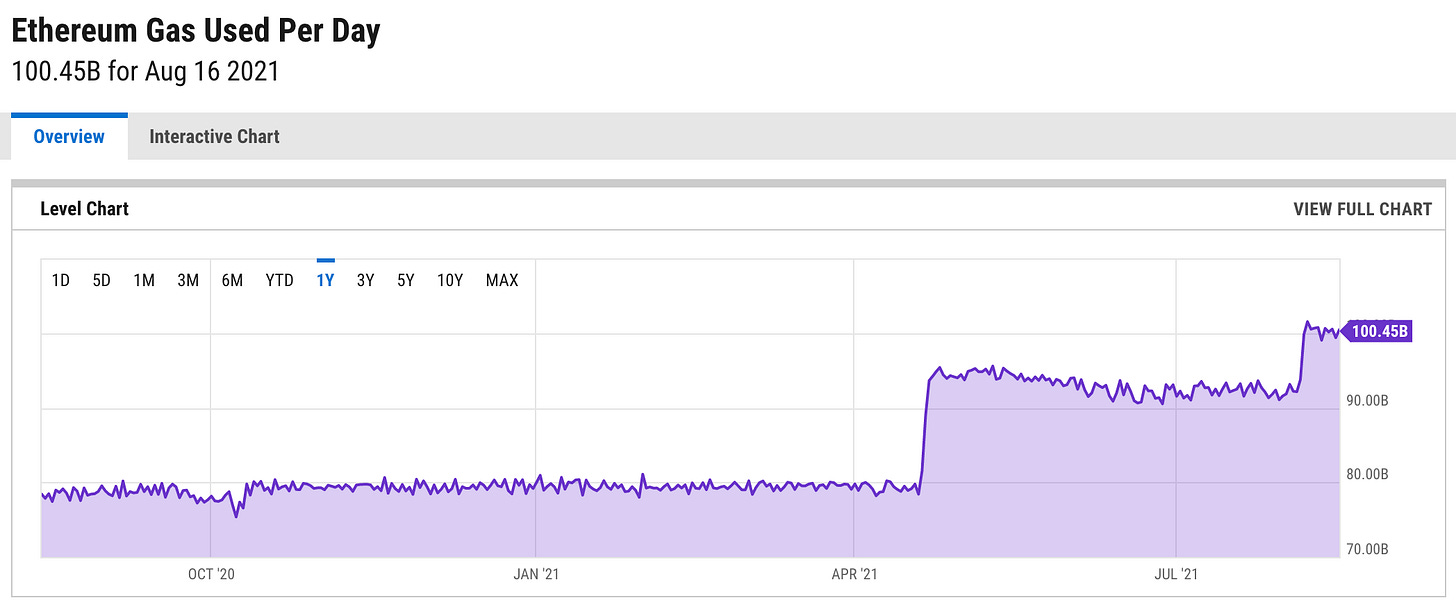Click the Ethereum Gas Used Per Day title
The width and height of the screenshot is (1456, 607).
click(x=195, y=31)
